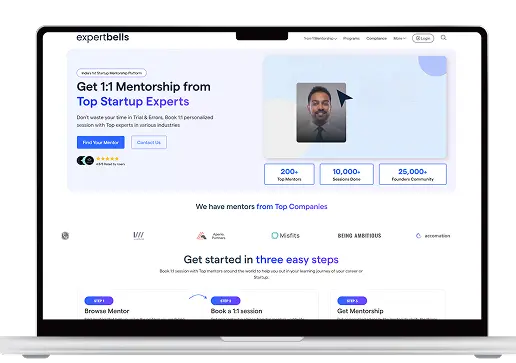The width and height of the screenshot is (516, 363).
Task: Click the expertbells logo
Action: (x=103, y=37)
